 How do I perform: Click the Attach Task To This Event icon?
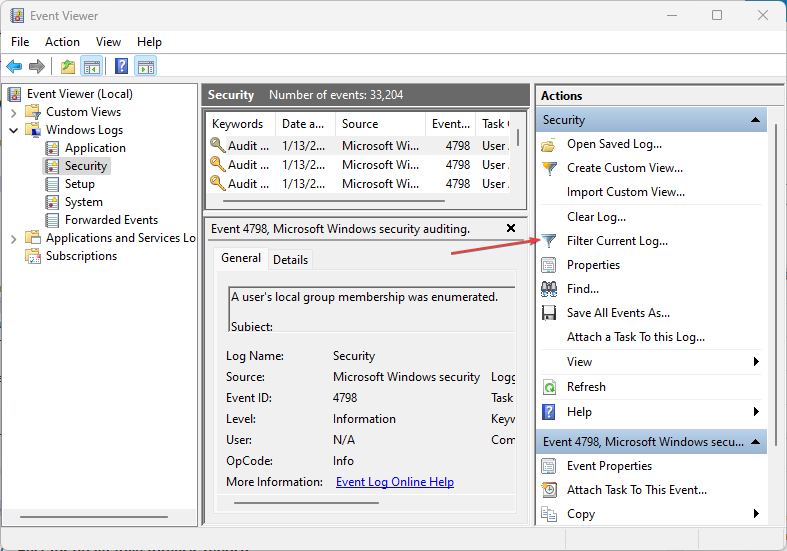pos(549,490)
